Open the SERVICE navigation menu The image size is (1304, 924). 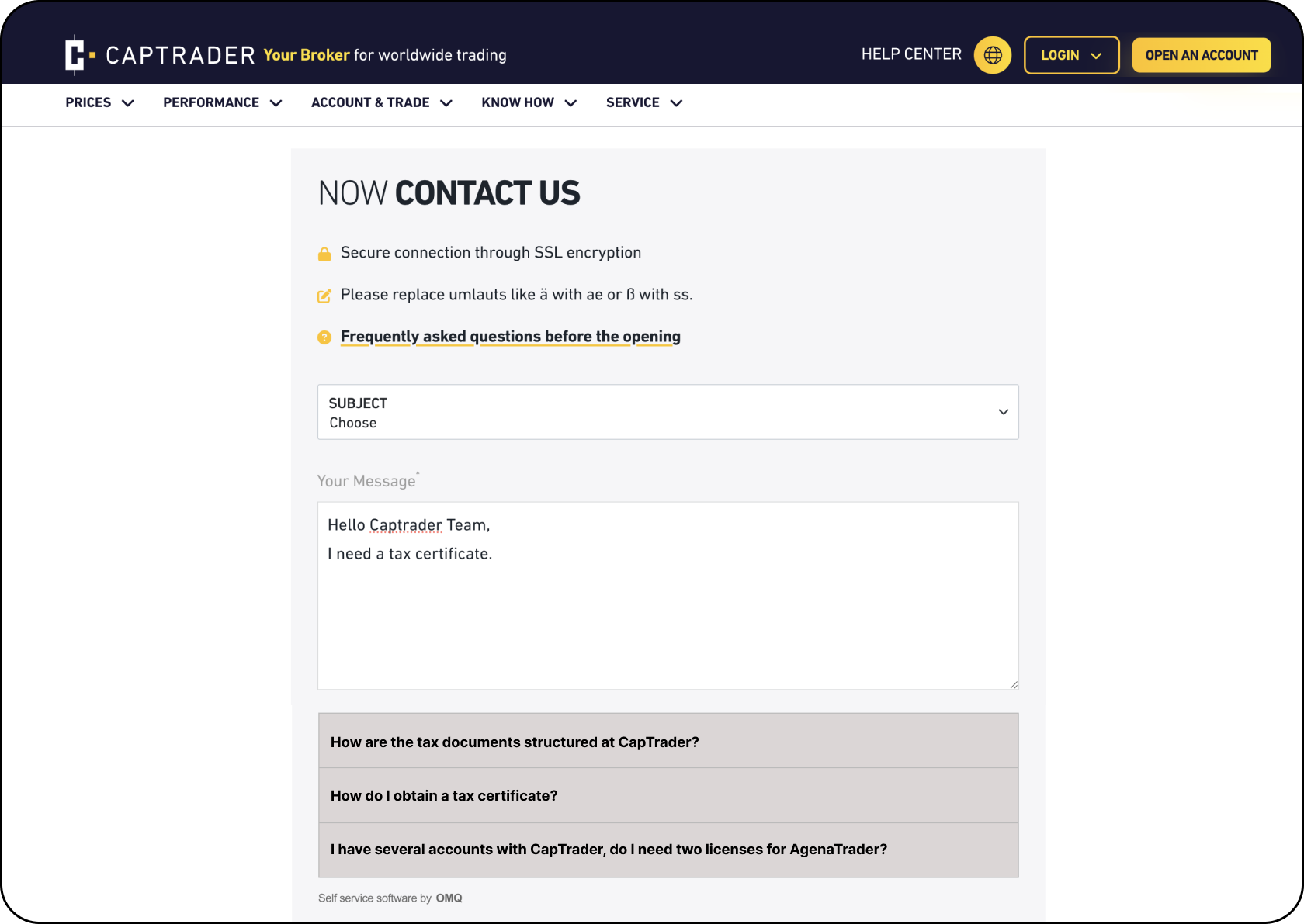pyautogui.click(x=643, y=102)
